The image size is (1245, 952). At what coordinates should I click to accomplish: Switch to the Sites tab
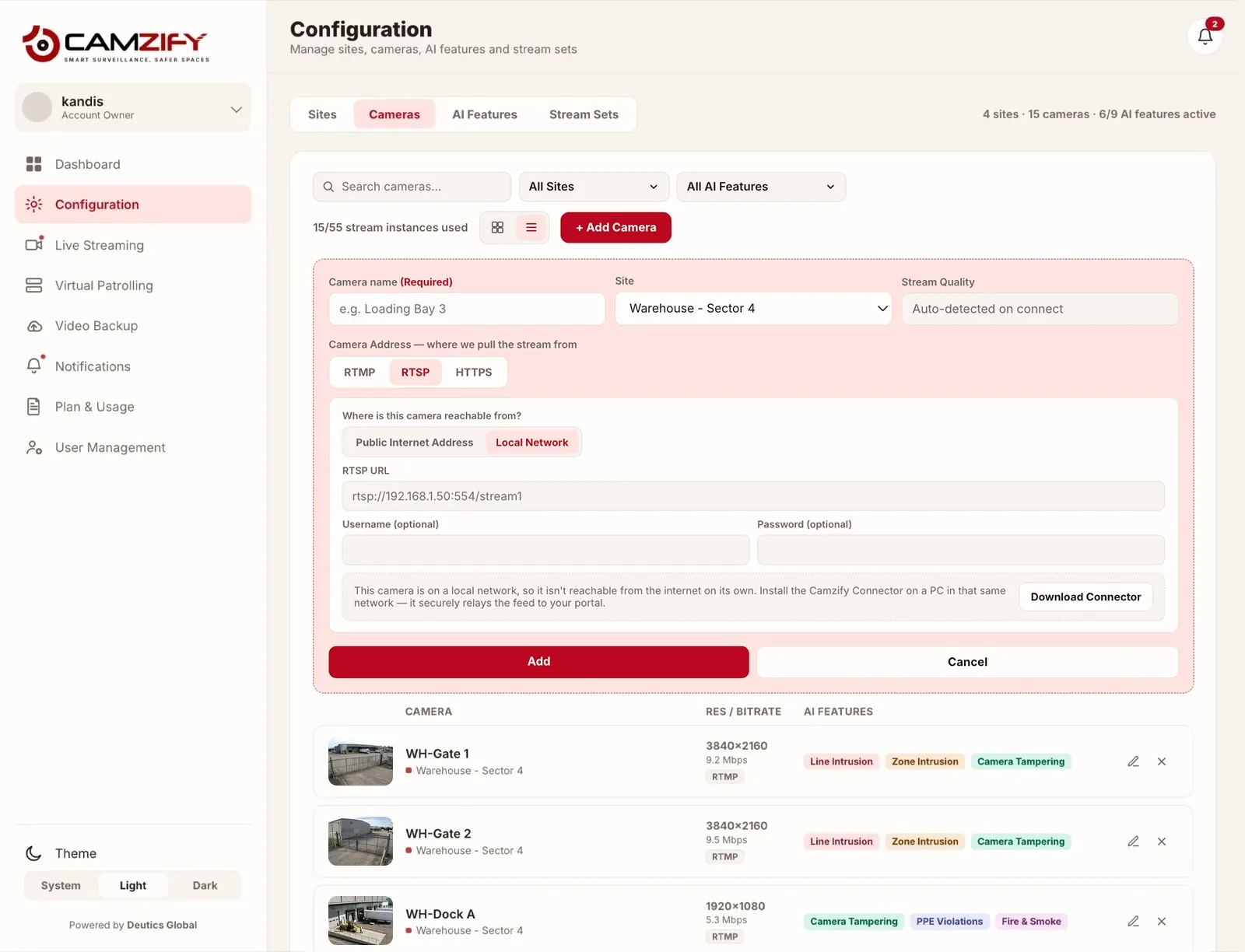(322, 114)
